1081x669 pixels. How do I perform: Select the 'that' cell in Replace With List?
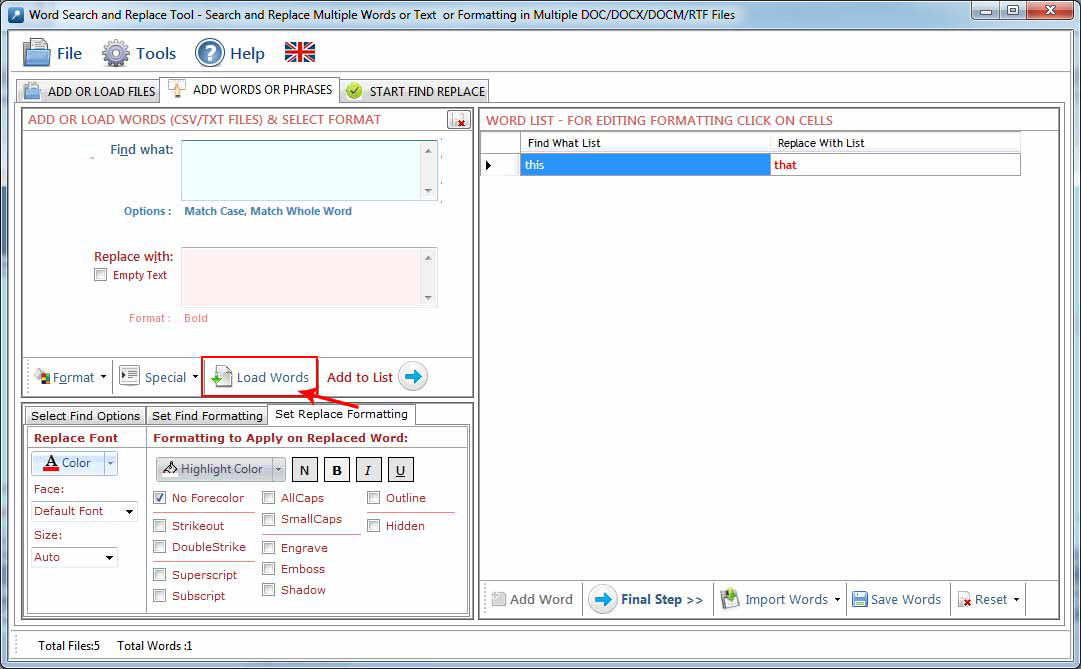click(896, 165)
